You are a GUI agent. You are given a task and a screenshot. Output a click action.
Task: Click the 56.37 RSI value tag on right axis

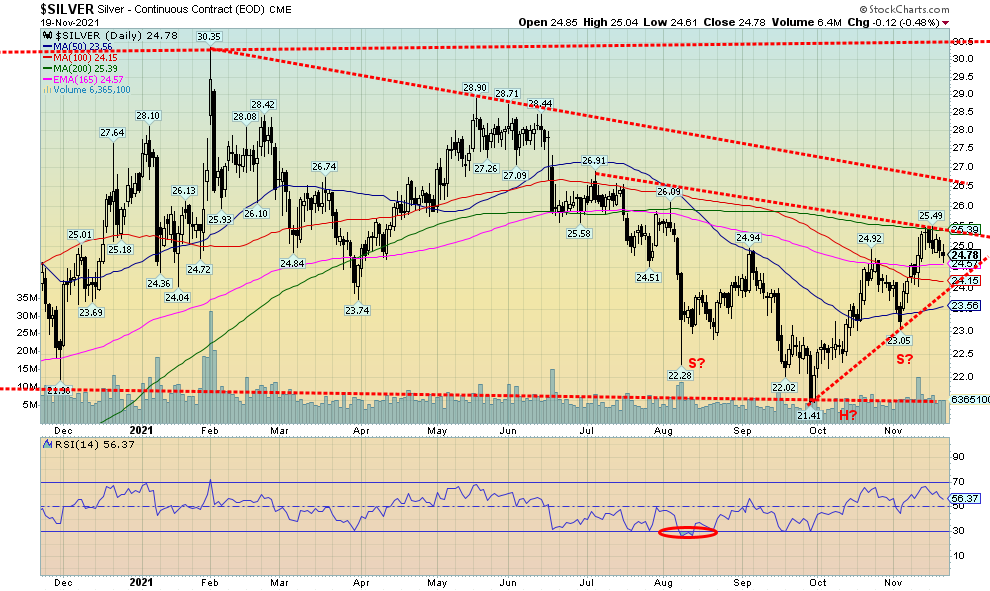[x=964, y=497]
